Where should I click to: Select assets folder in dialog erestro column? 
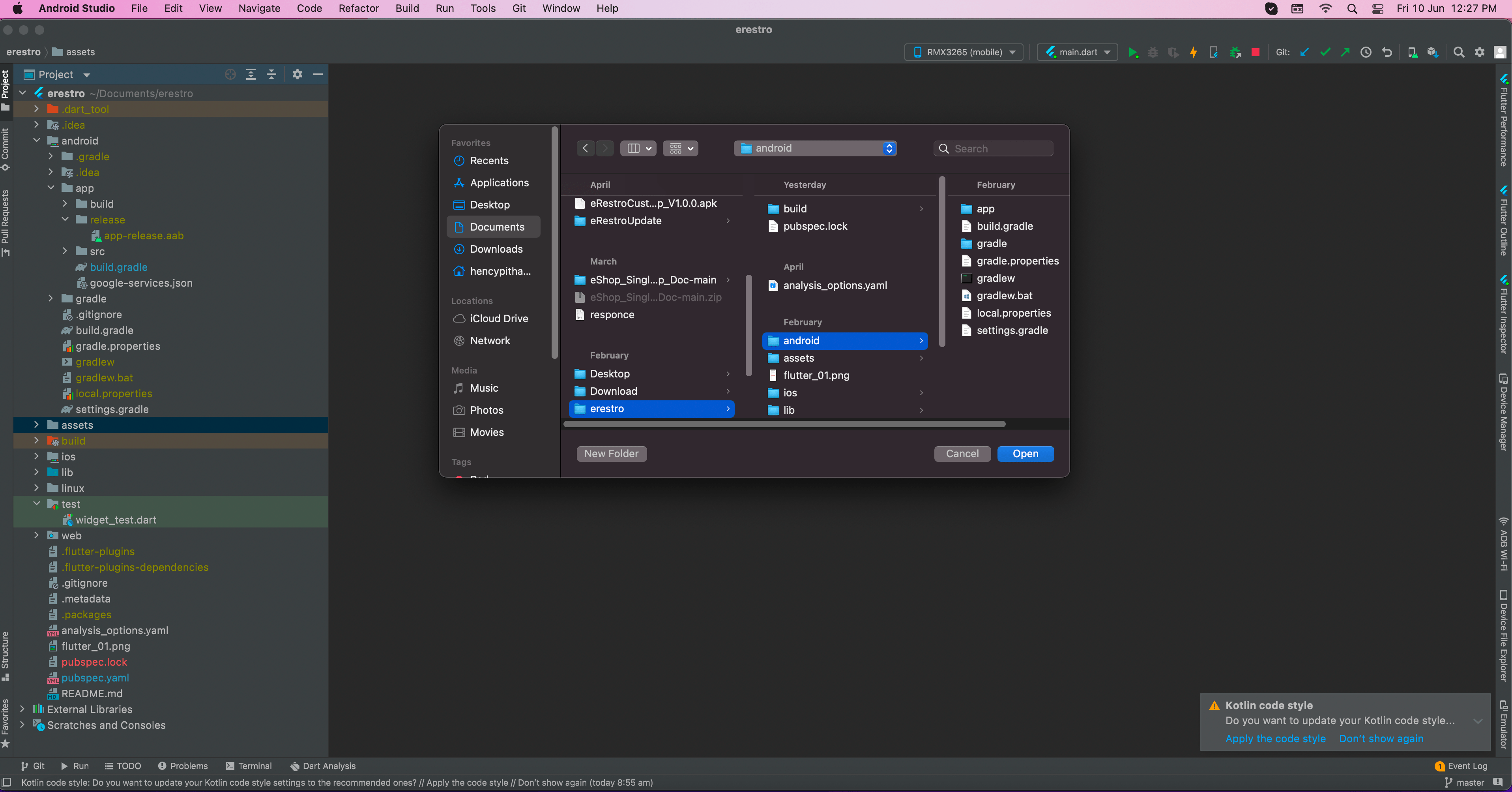[845, 358]
